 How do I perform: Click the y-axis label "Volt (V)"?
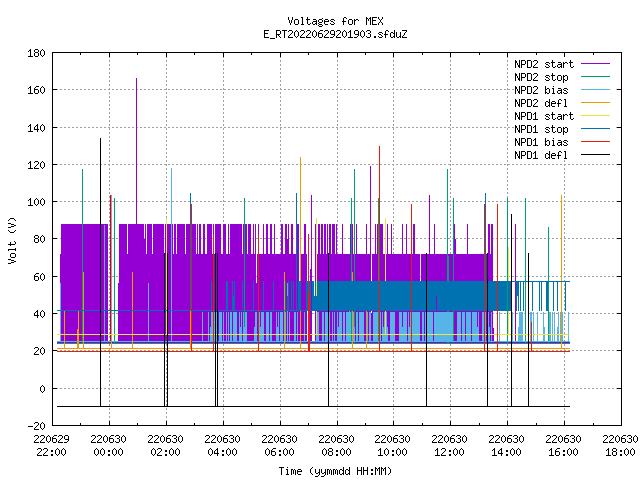tap(12, 240)
